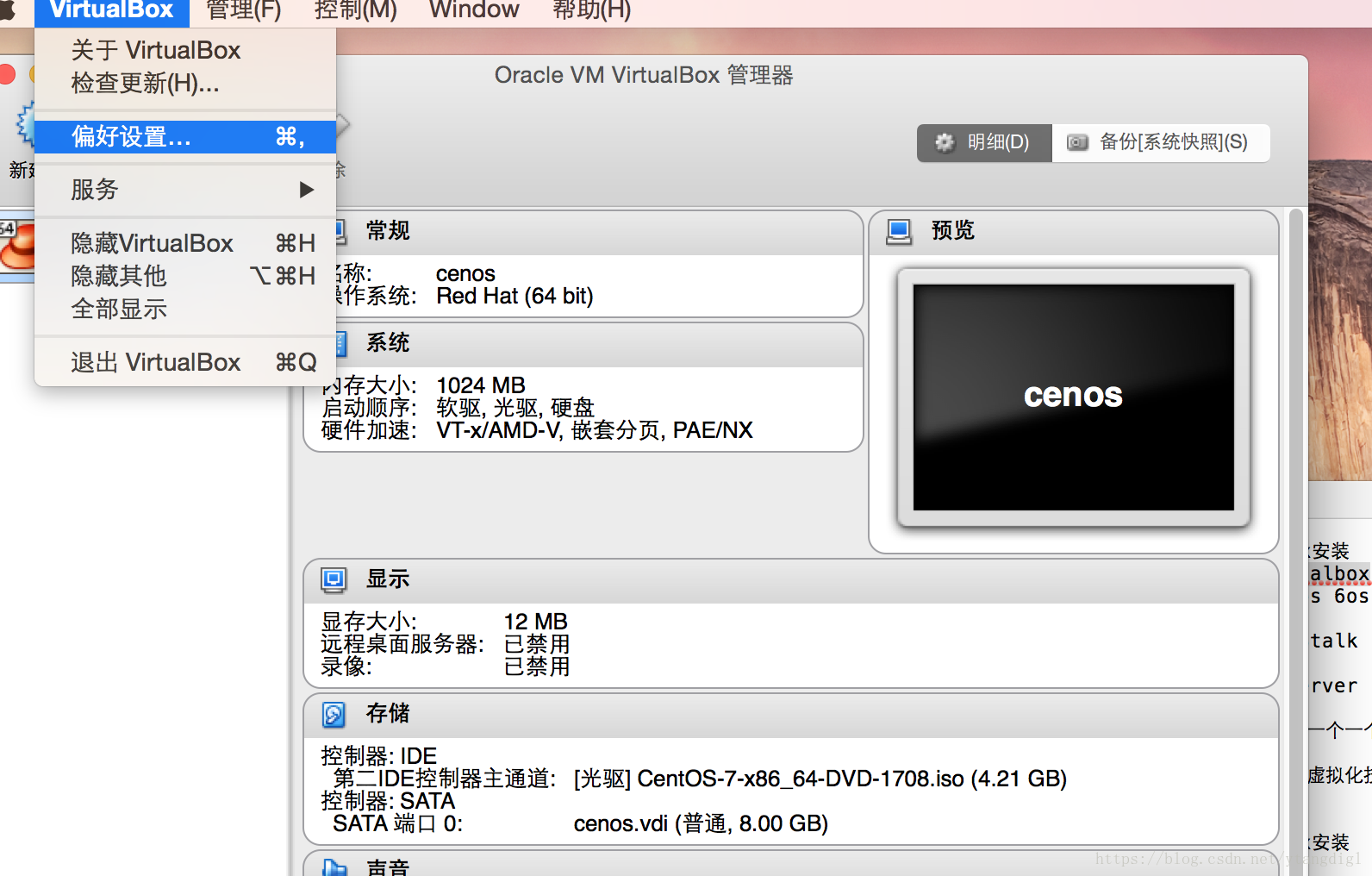Click the cenos.vdi (普通, 8.00 GB) text
This screenshot has width=1372, height=876.
point(701,823)
